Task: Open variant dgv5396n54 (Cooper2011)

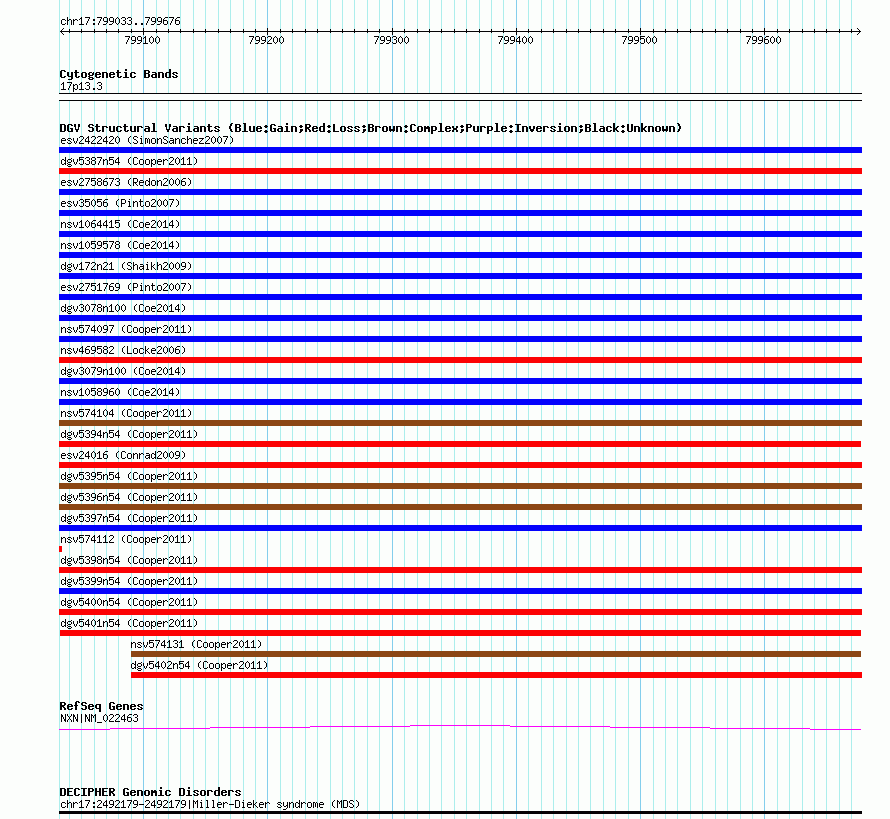Action: [x=129, y=497]
